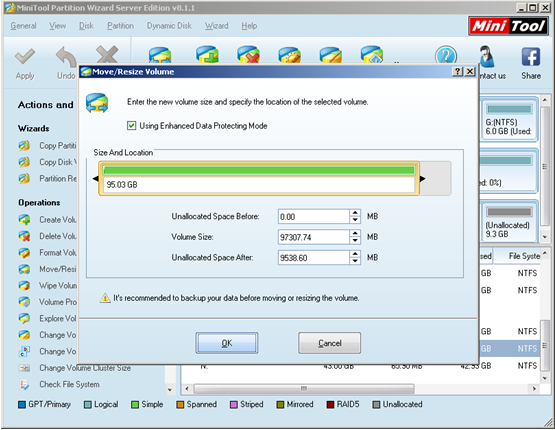Image resolution: width=555 pixels, height=430 pixels.
Task: Open the Wizard menu
Action: 216,26
